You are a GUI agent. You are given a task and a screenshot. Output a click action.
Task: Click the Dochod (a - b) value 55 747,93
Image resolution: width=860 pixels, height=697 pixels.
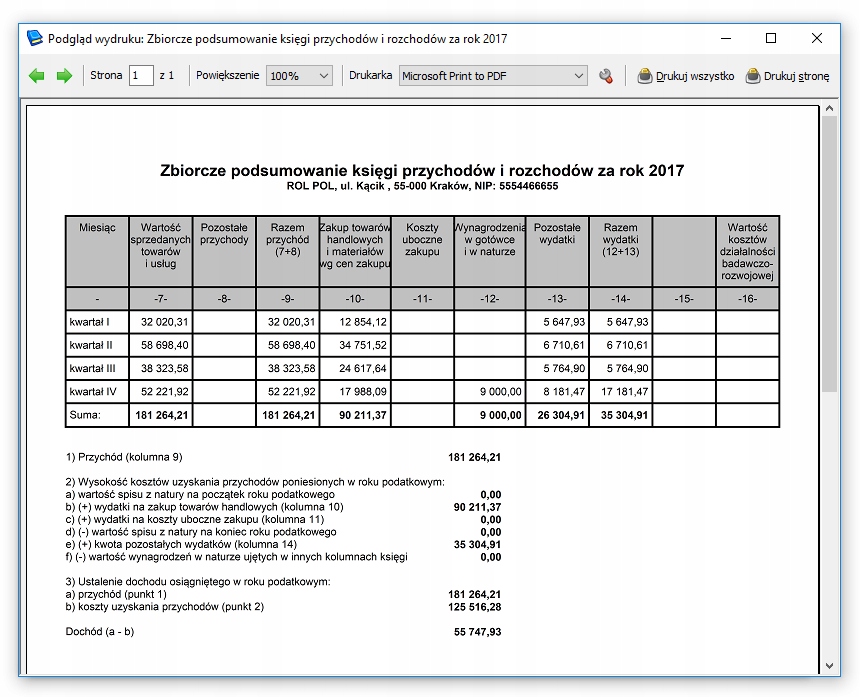point(477,632)
